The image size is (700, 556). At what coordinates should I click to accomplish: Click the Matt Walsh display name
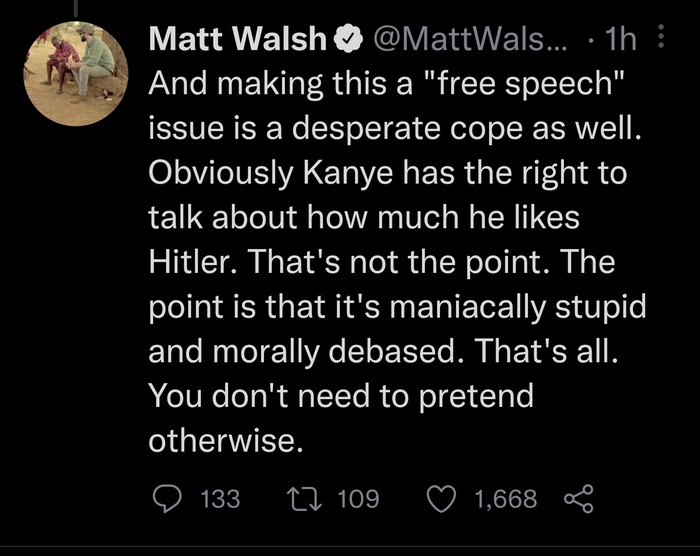[237, 40]
